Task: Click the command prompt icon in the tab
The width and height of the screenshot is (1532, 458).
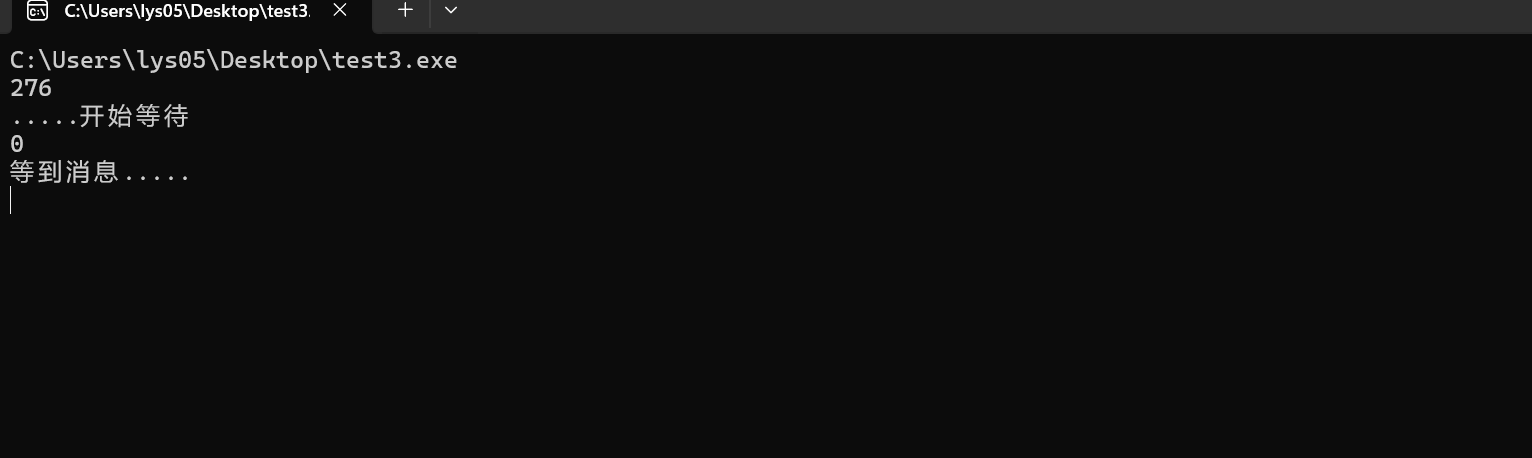Action: [37, 11]
